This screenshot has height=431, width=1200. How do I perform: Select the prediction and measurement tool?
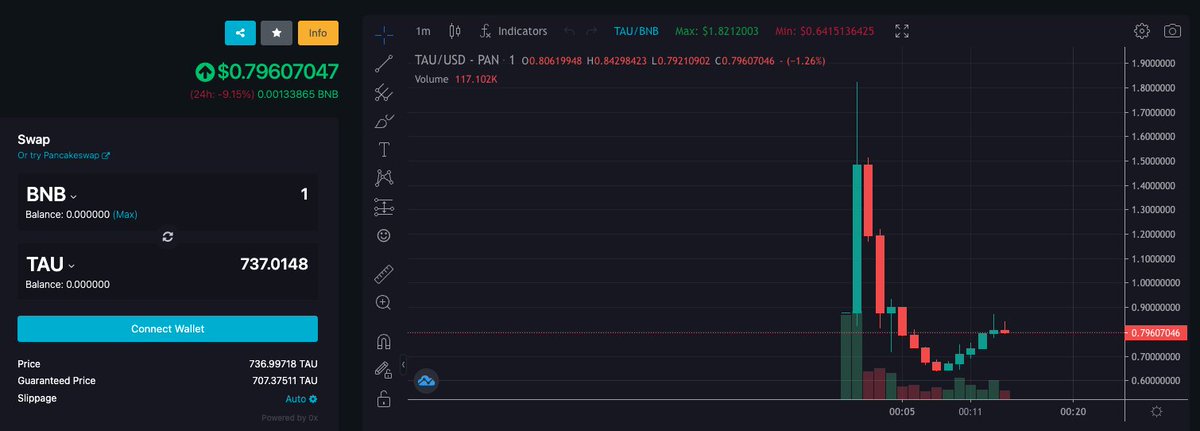pos(384,207)
